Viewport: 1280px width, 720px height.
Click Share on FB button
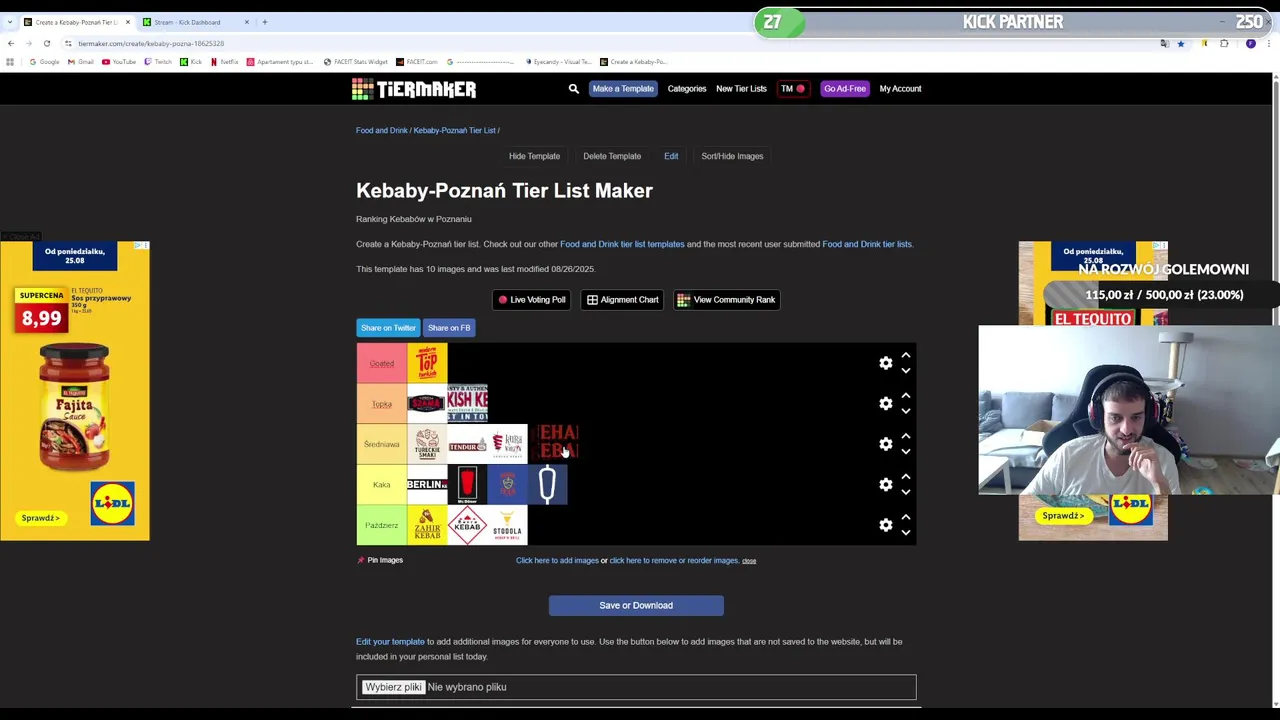click(449, 328)
